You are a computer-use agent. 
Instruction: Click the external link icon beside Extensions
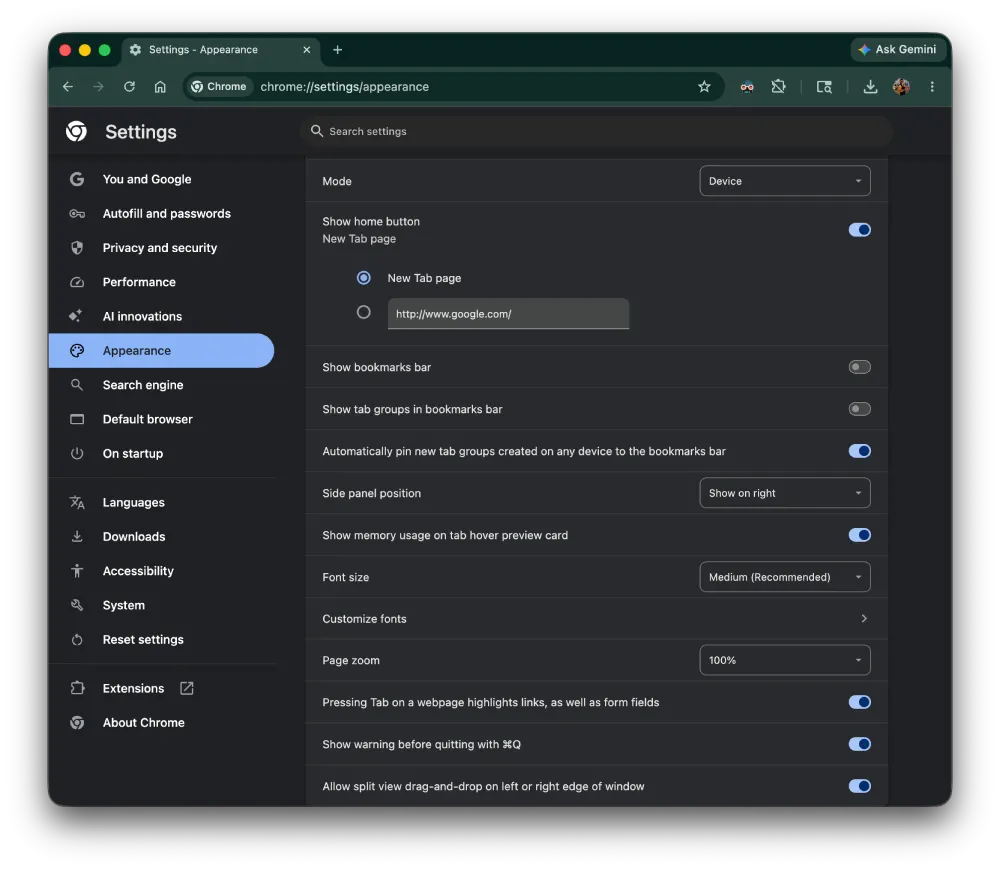coord(187,688)
